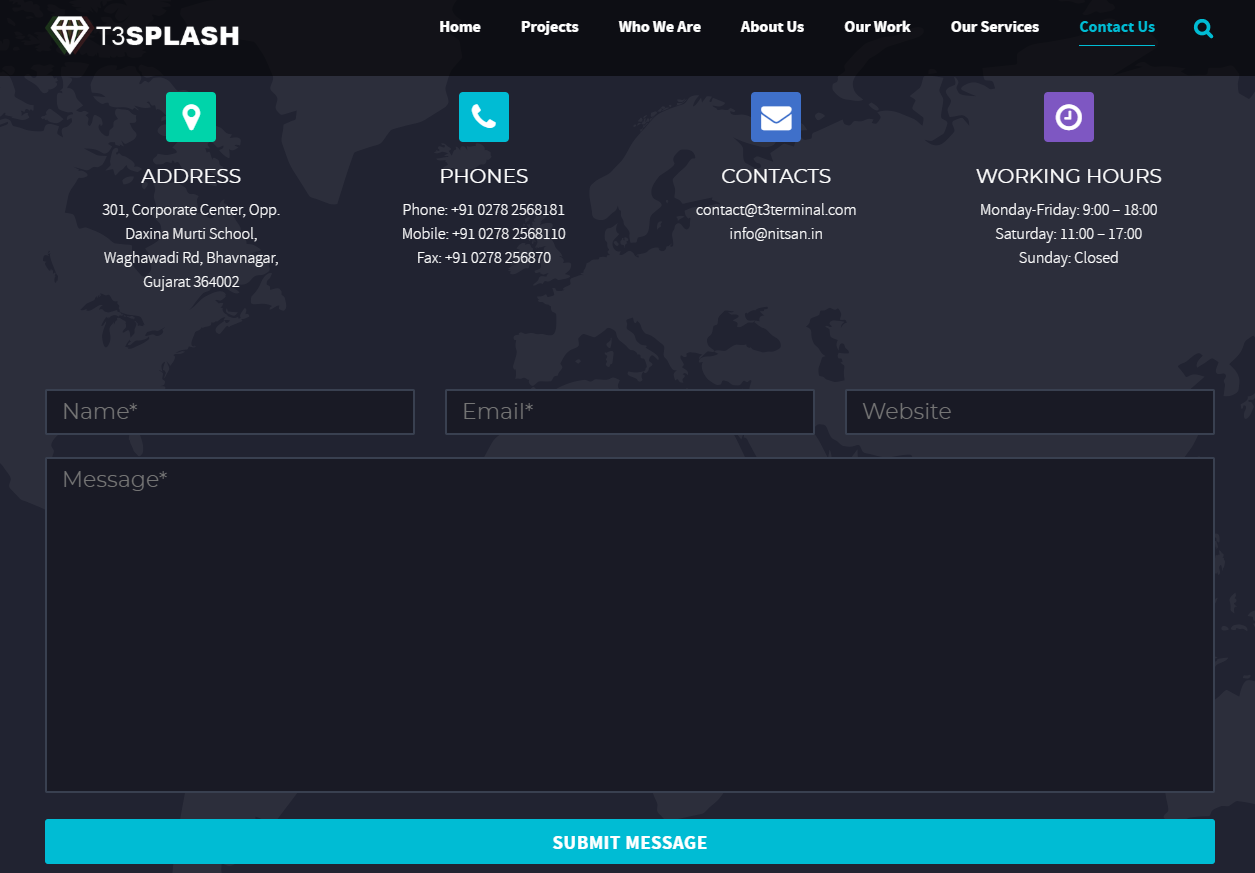Click the blue envelope contacts icon
Screen dimensions: 1255x873
tap(776, 117)
